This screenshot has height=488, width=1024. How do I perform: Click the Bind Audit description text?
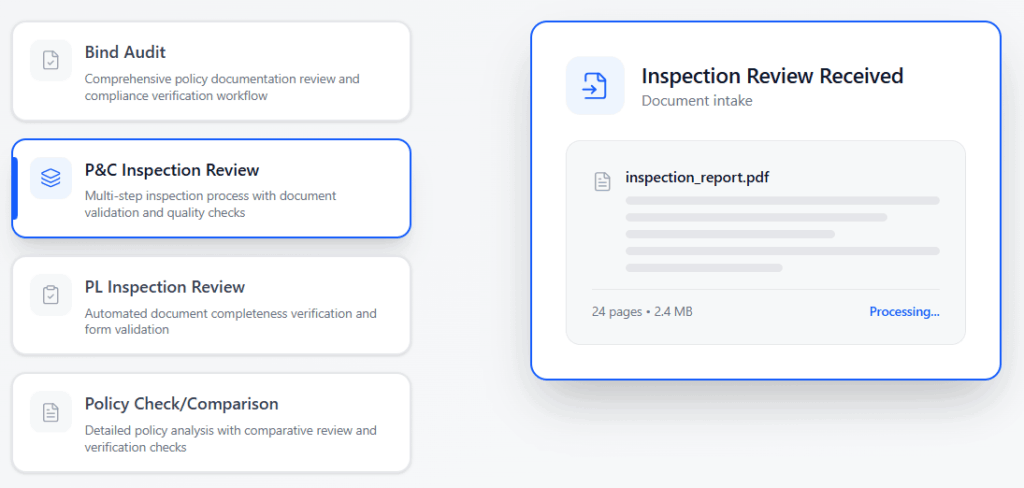pyautogui.click(x=222, y=87)
